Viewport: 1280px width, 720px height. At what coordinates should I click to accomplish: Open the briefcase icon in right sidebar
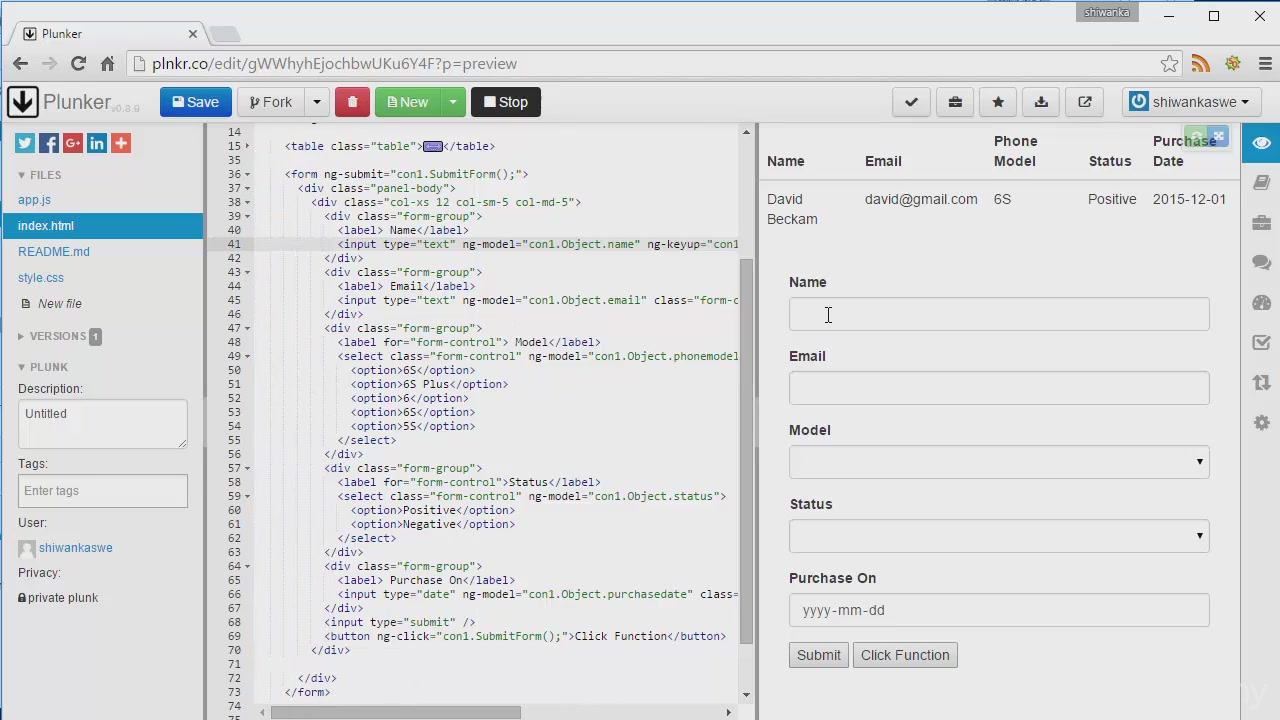tap(1261, 223)
